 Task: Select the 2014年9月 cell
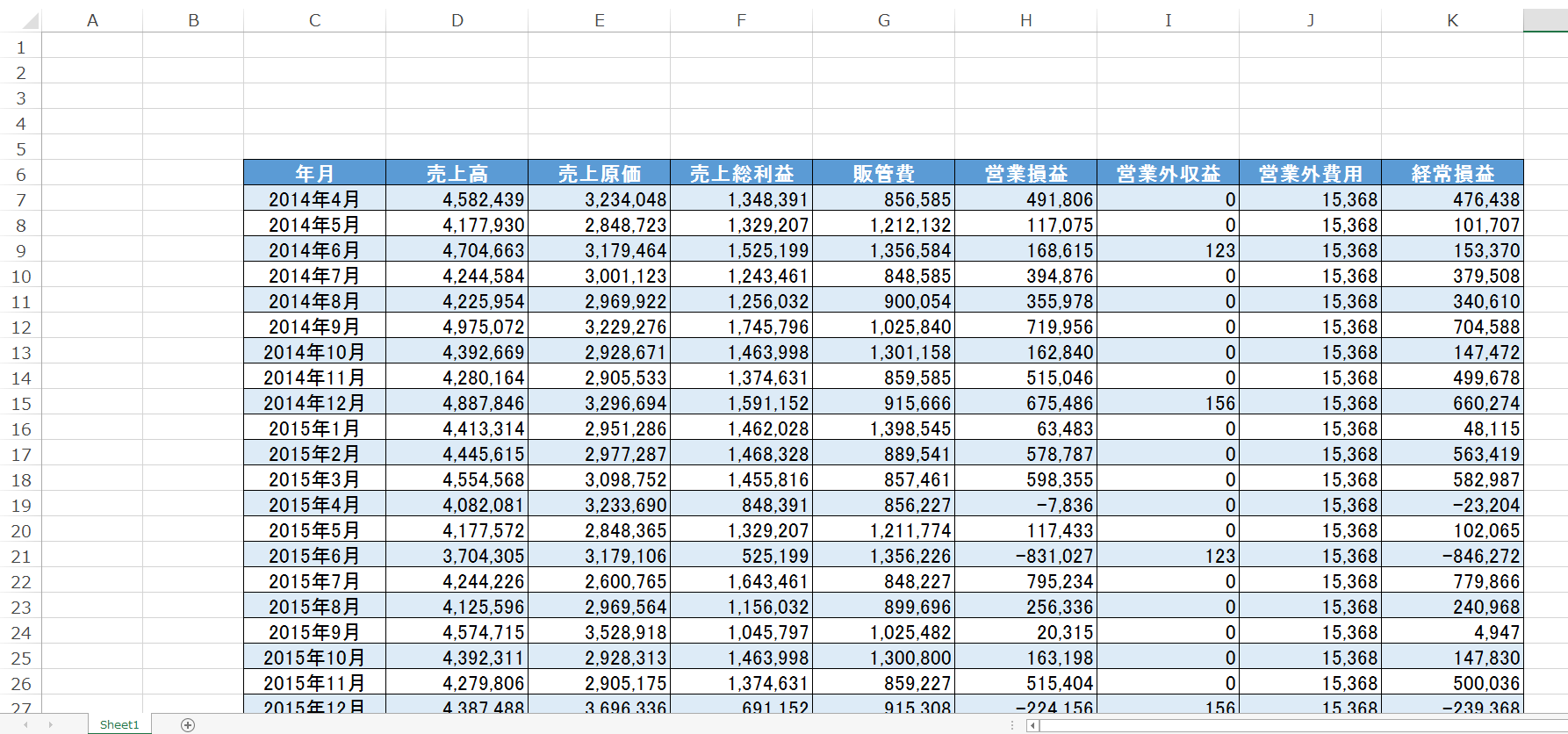point(314,327)
